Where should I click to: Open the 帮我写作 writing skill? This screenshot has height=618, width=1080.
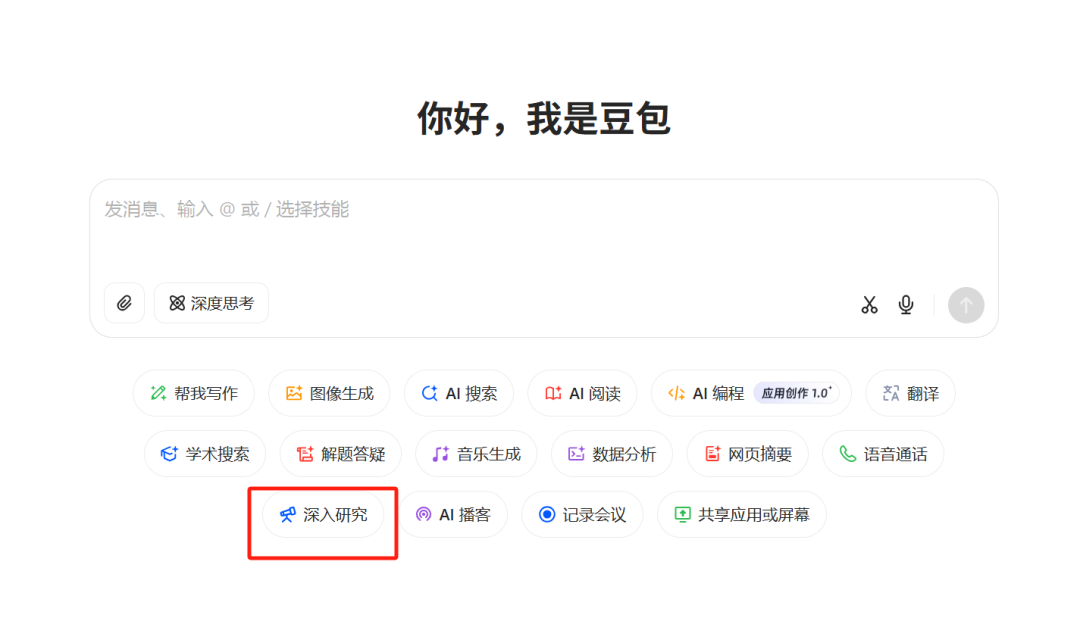click(194, 393)
